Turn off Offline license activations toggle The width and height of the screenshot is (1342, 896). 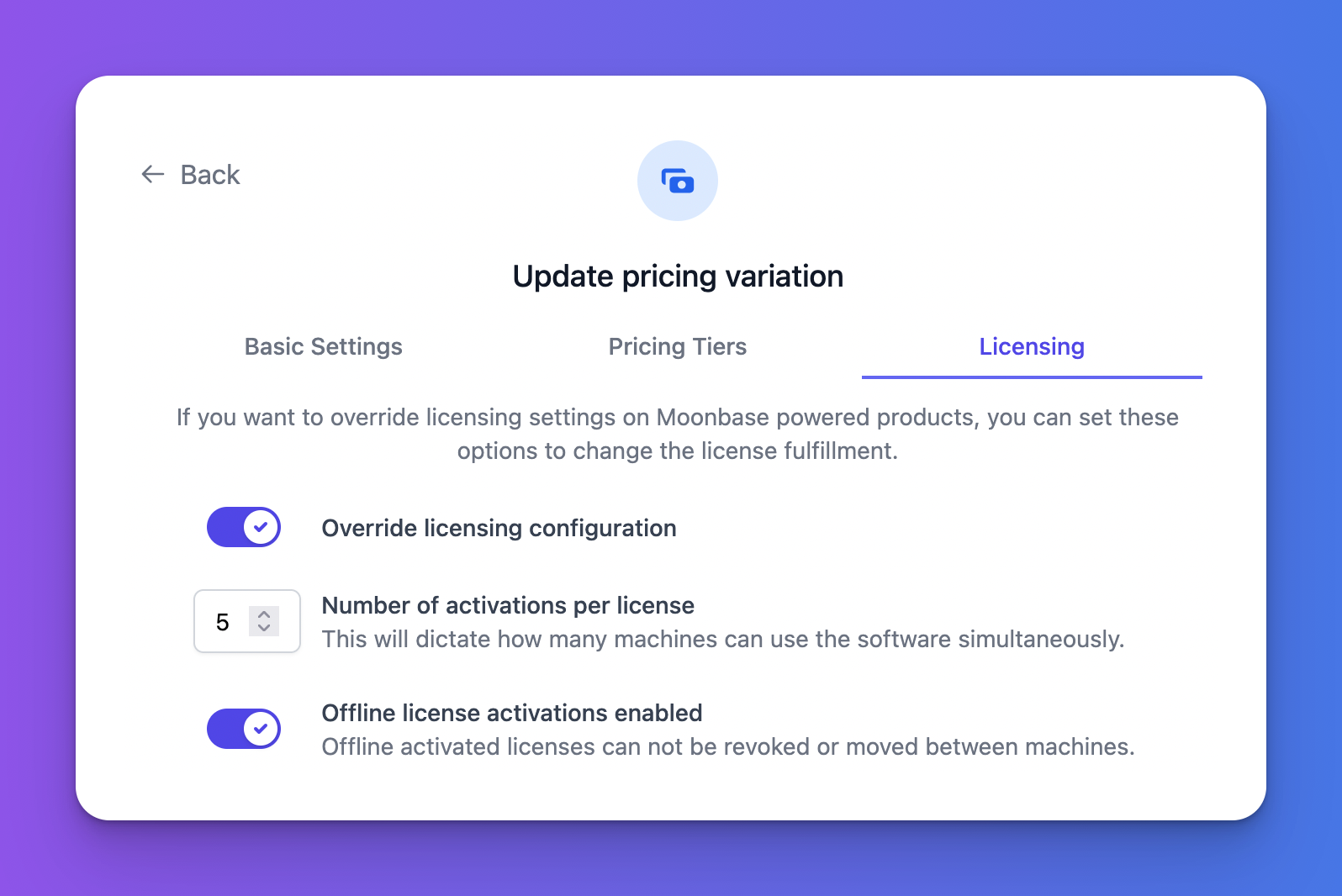[x=244, y=729]
